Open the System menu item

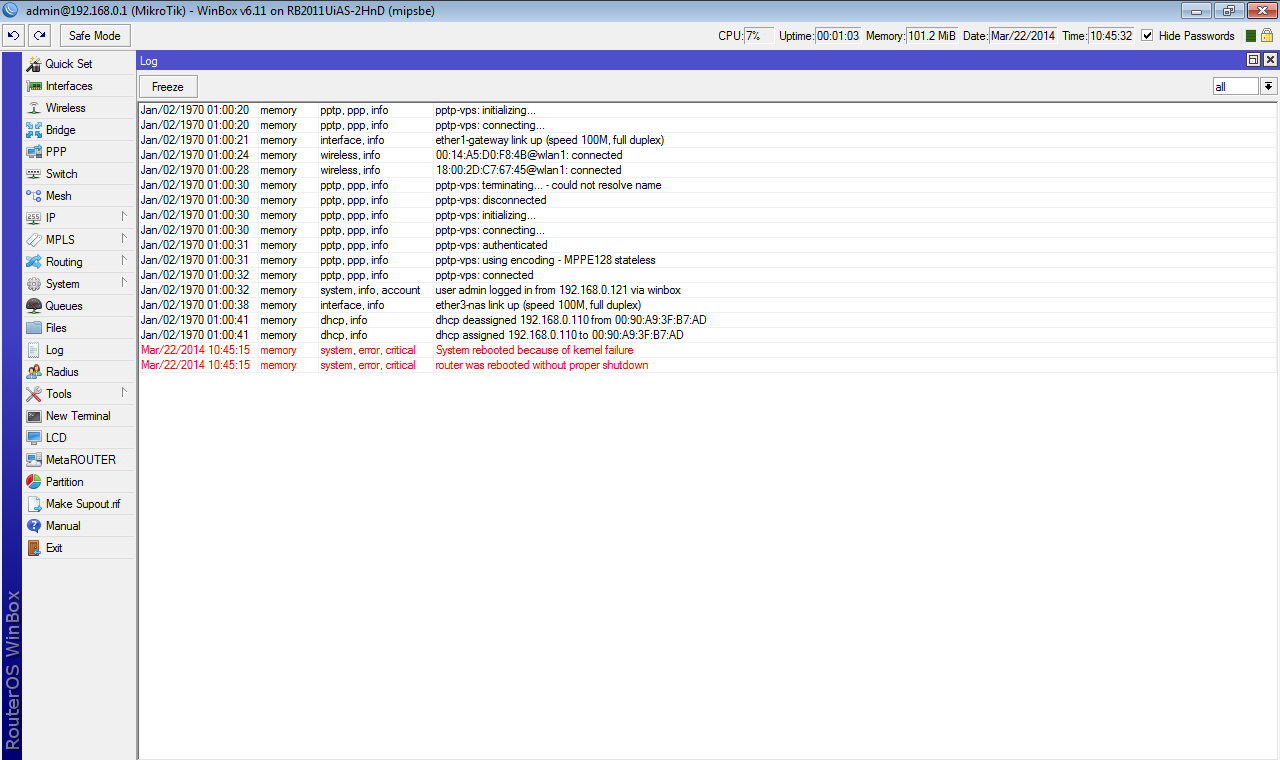(x=62, y=284)
